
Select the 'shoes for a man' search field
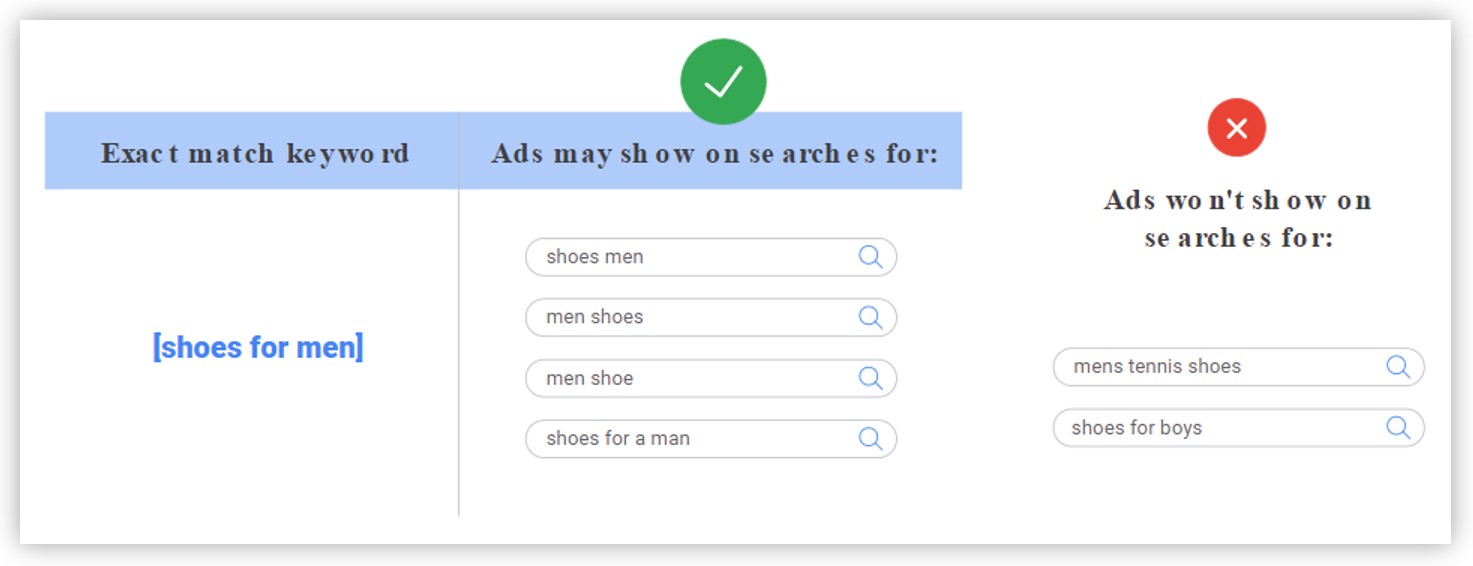pyautogui.click(x=711, y=438)
